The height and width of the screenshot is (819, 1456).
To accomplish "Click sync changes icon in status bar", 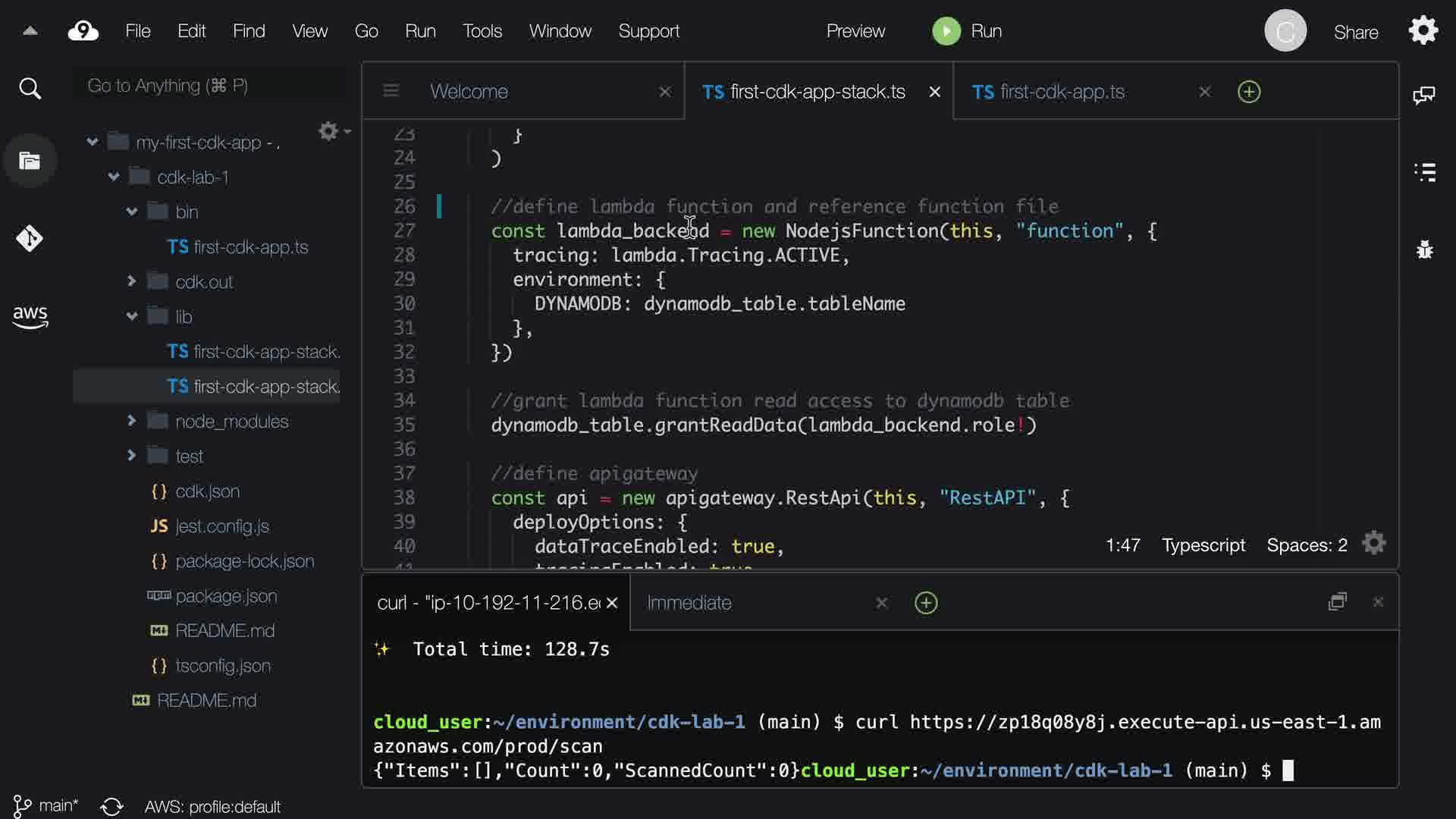I will click(x=111, y=806).
